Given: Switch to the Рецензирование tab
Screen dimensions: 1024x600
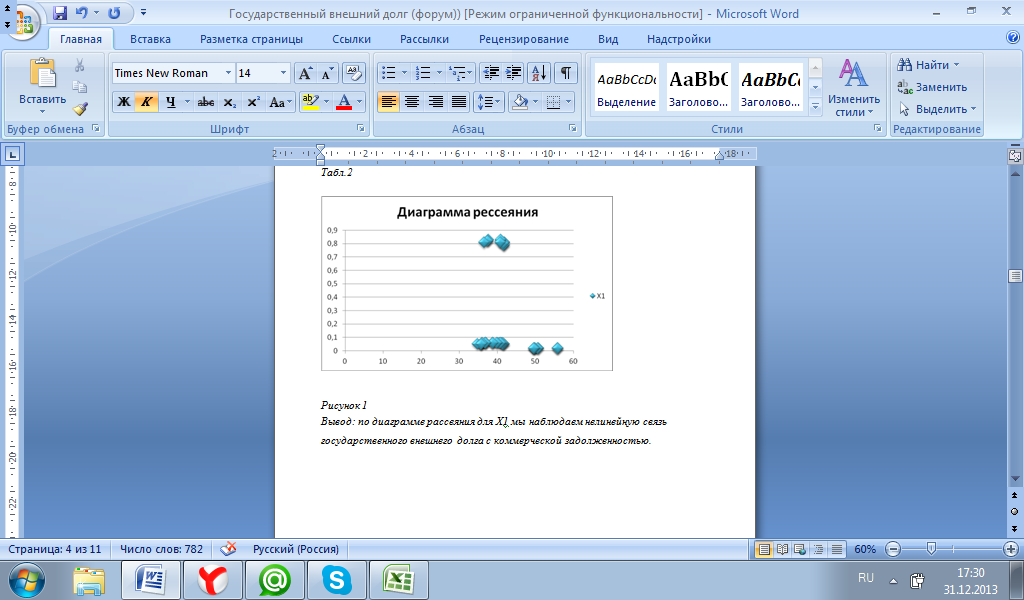Looking at the screenshot, I should coord(524,39).
